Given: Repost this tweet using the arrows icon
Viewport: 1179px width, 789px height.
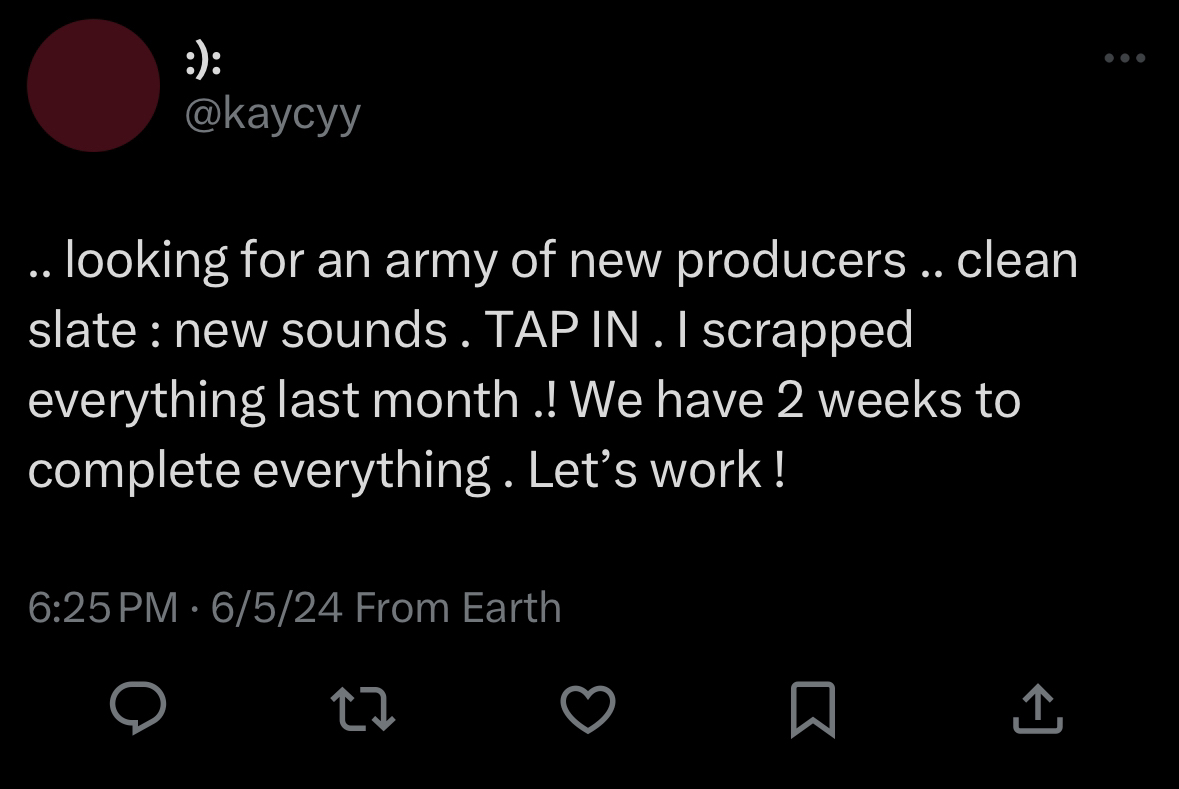Looking at the screenshot, I should [362, 708].
